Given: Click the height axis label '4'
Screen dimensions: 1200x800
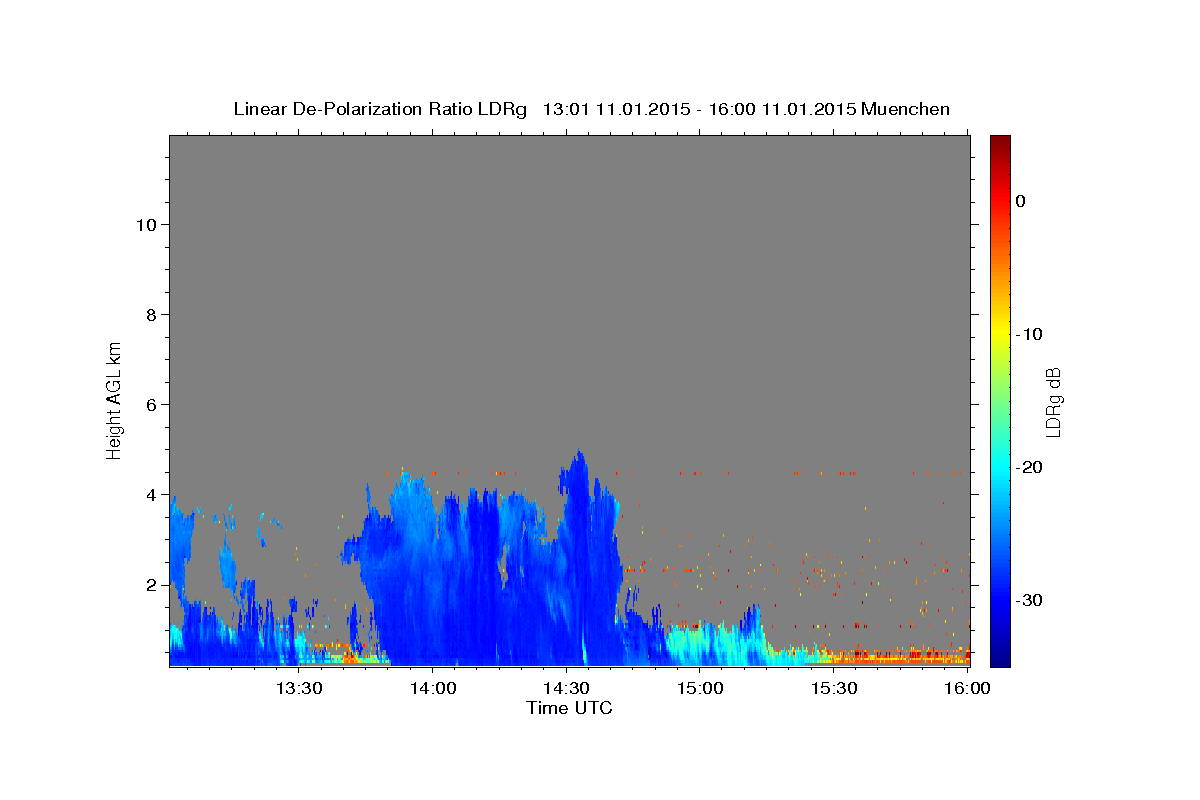Looking at the screenshot, I should (152, 494).
